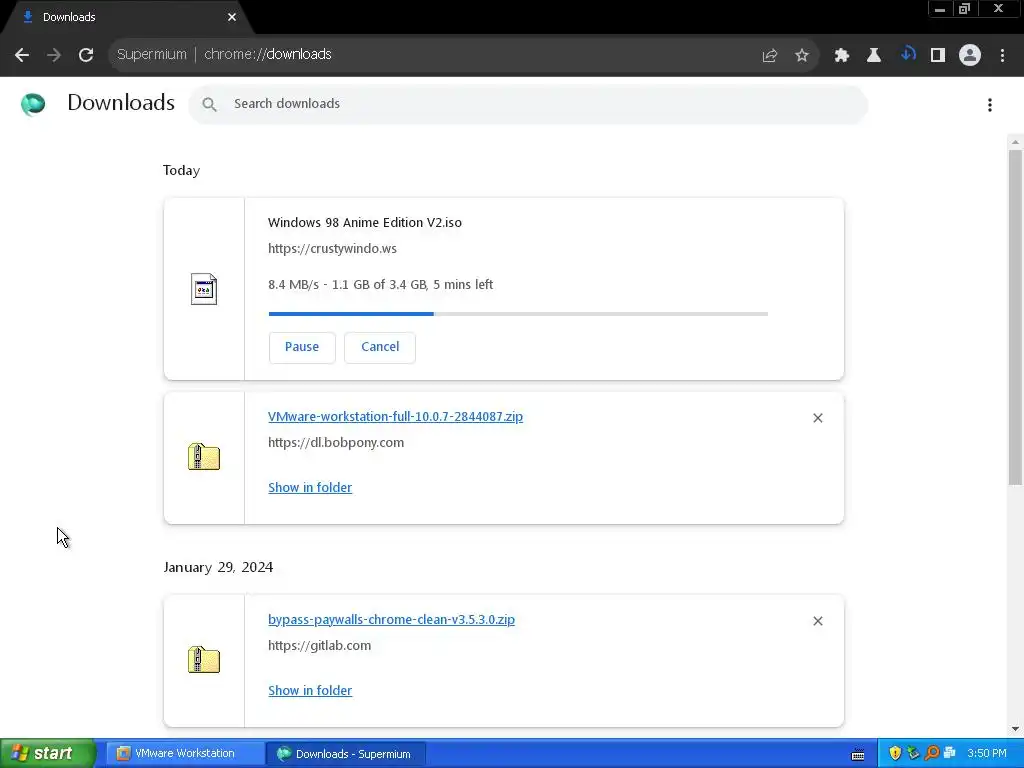Click the forward navigation arrow
1024x768 pixels.
54,55
